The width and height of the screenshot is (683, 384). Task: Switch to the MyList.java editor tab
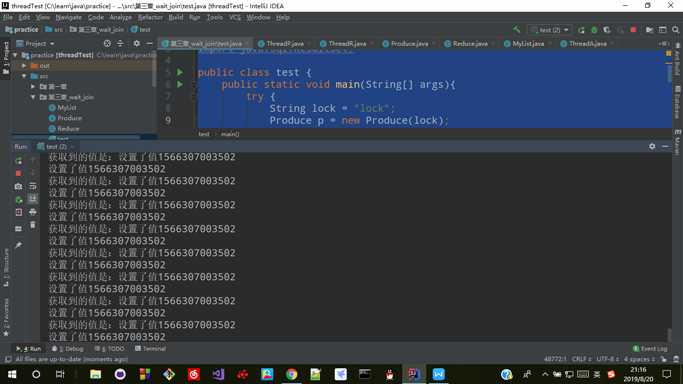pos(527,44)
